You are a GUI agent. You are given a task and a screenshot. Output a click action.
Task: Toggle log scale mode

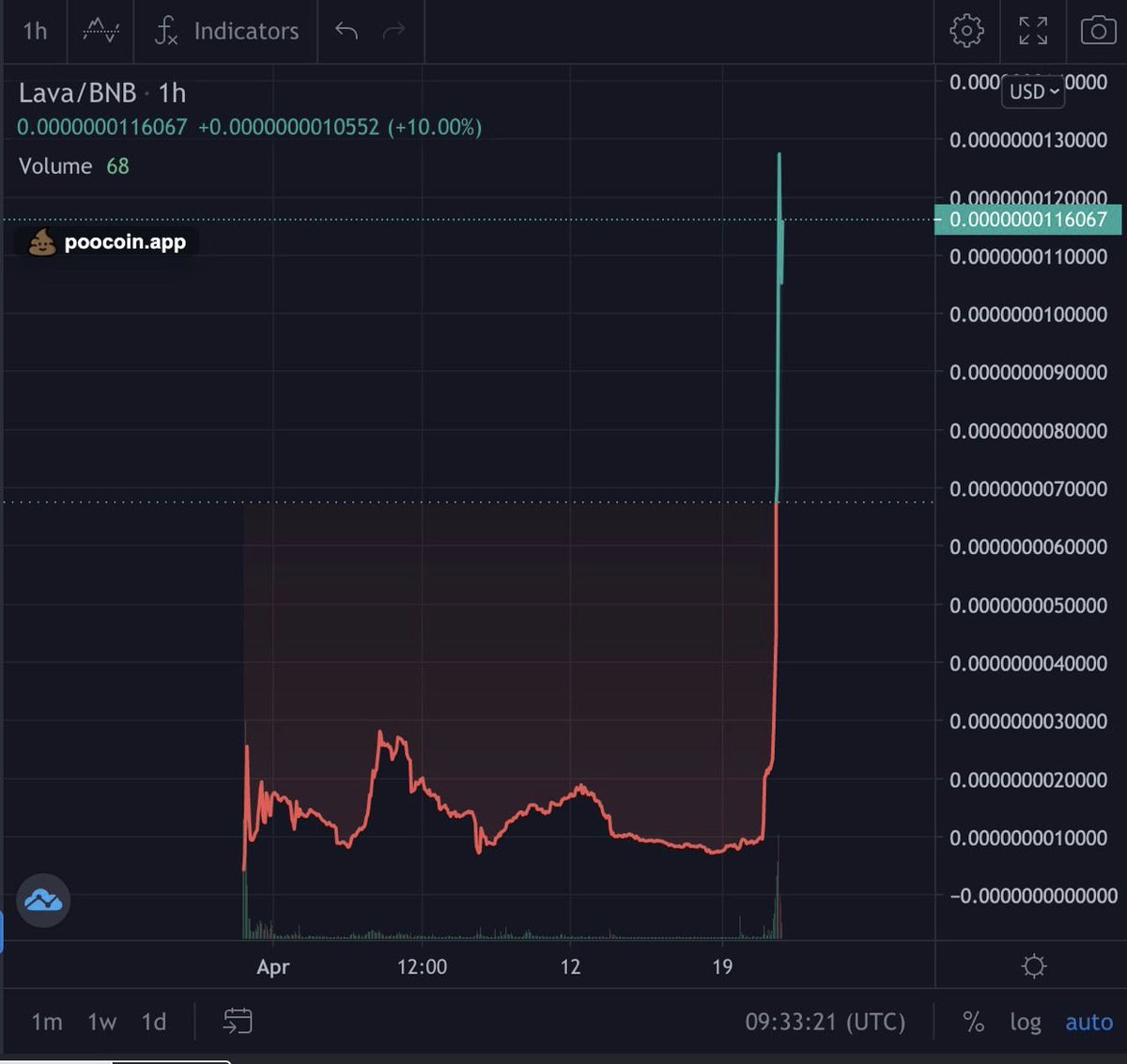point(1026,1022)
